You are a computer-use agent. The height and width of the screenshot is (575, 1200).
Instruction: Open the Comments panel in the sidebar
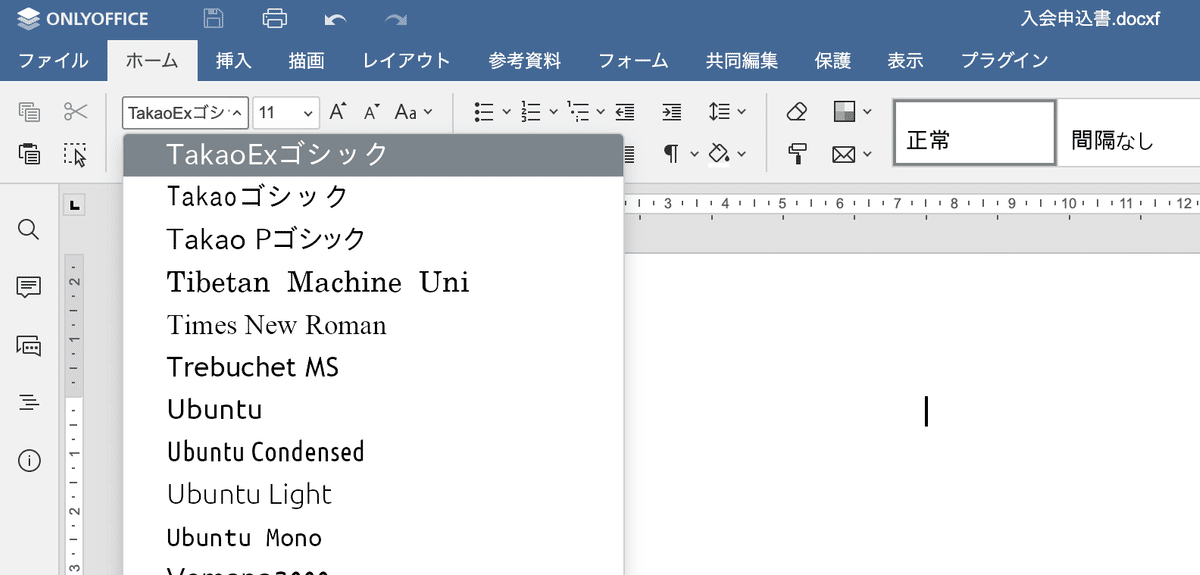coord(29,288)
